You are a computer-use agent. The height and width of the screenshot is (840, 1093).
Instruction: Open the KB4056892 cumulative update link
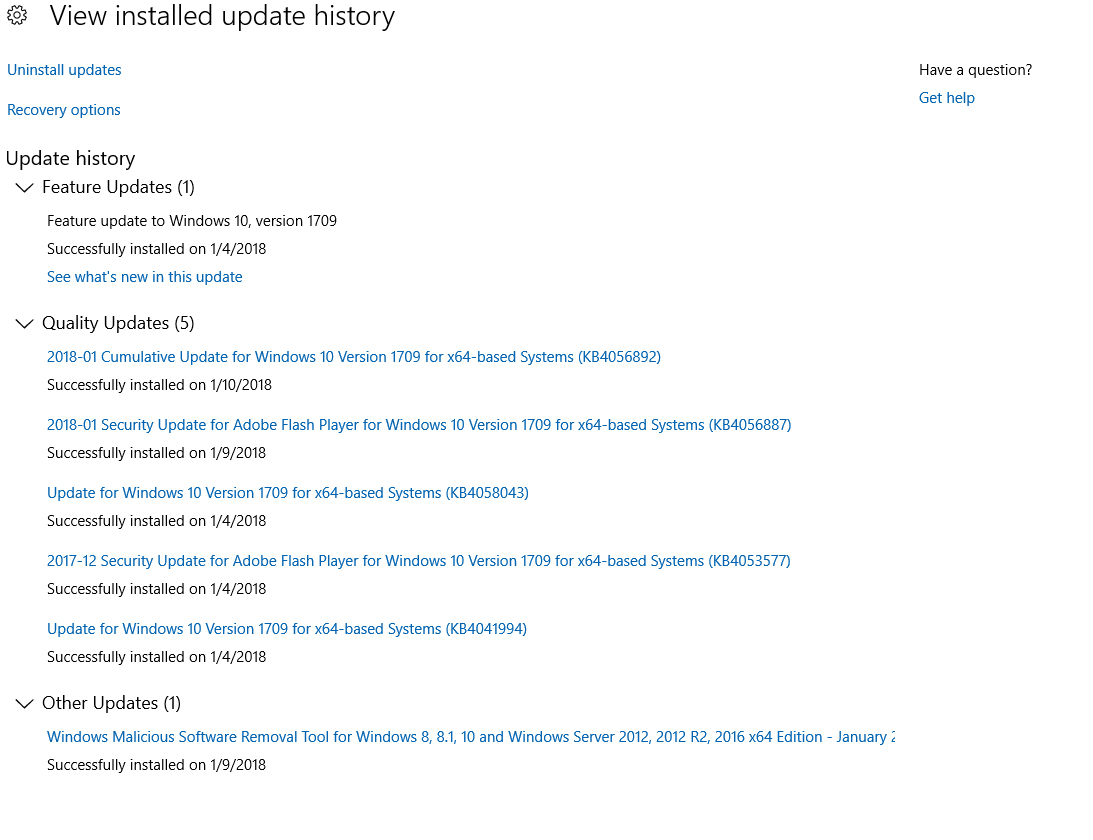tap(353, 357)
